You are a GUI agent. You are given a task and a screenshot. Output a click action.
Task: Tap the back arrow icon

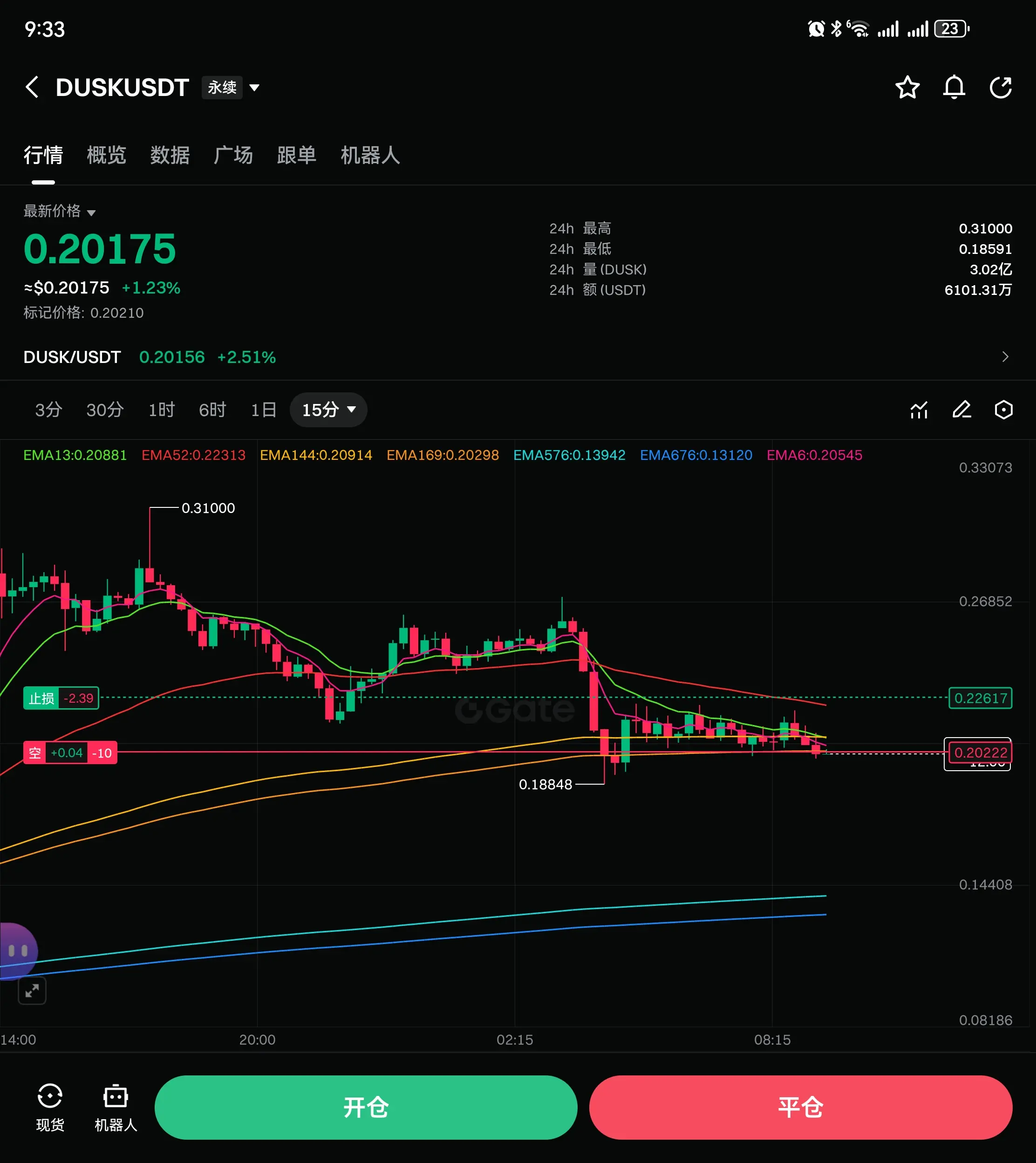33,87
